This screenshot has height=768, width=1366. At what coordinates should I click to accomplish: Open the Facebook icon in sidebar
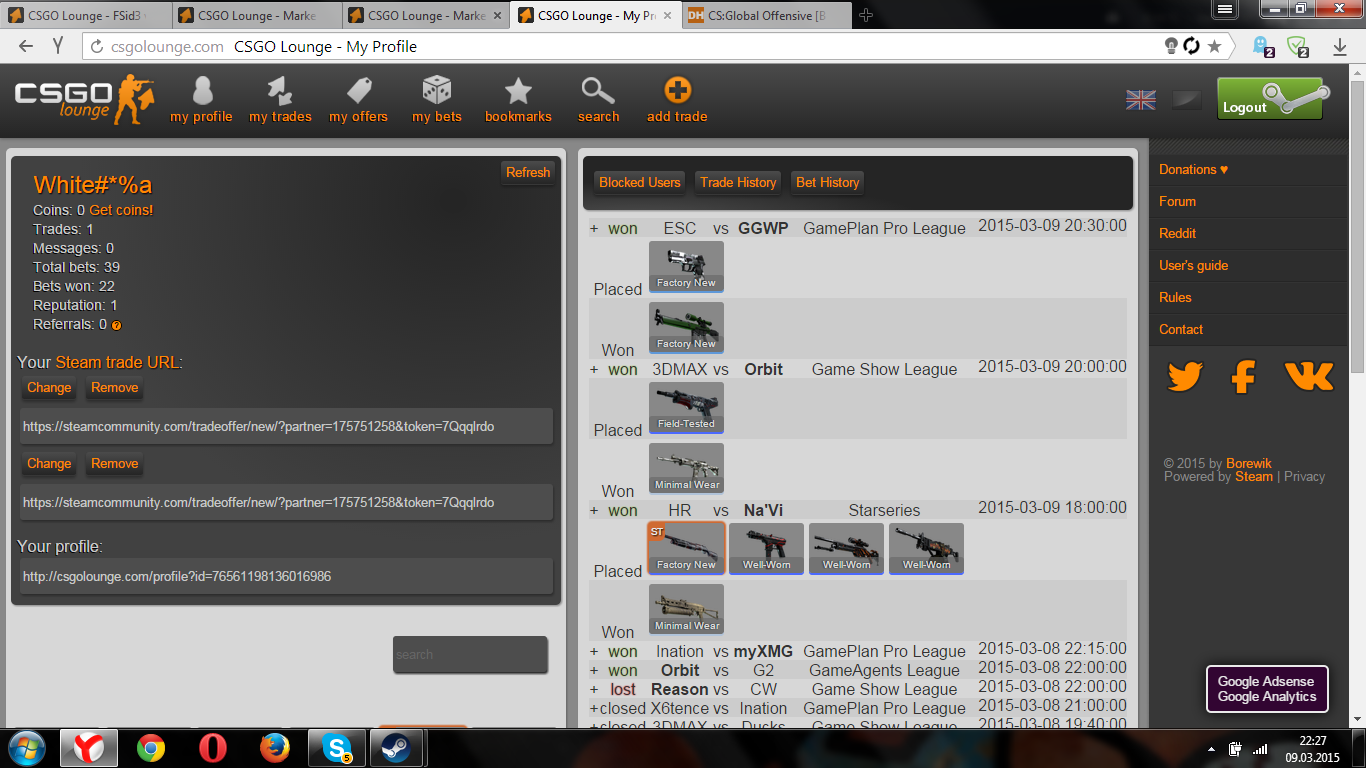tap(1243, 377)
